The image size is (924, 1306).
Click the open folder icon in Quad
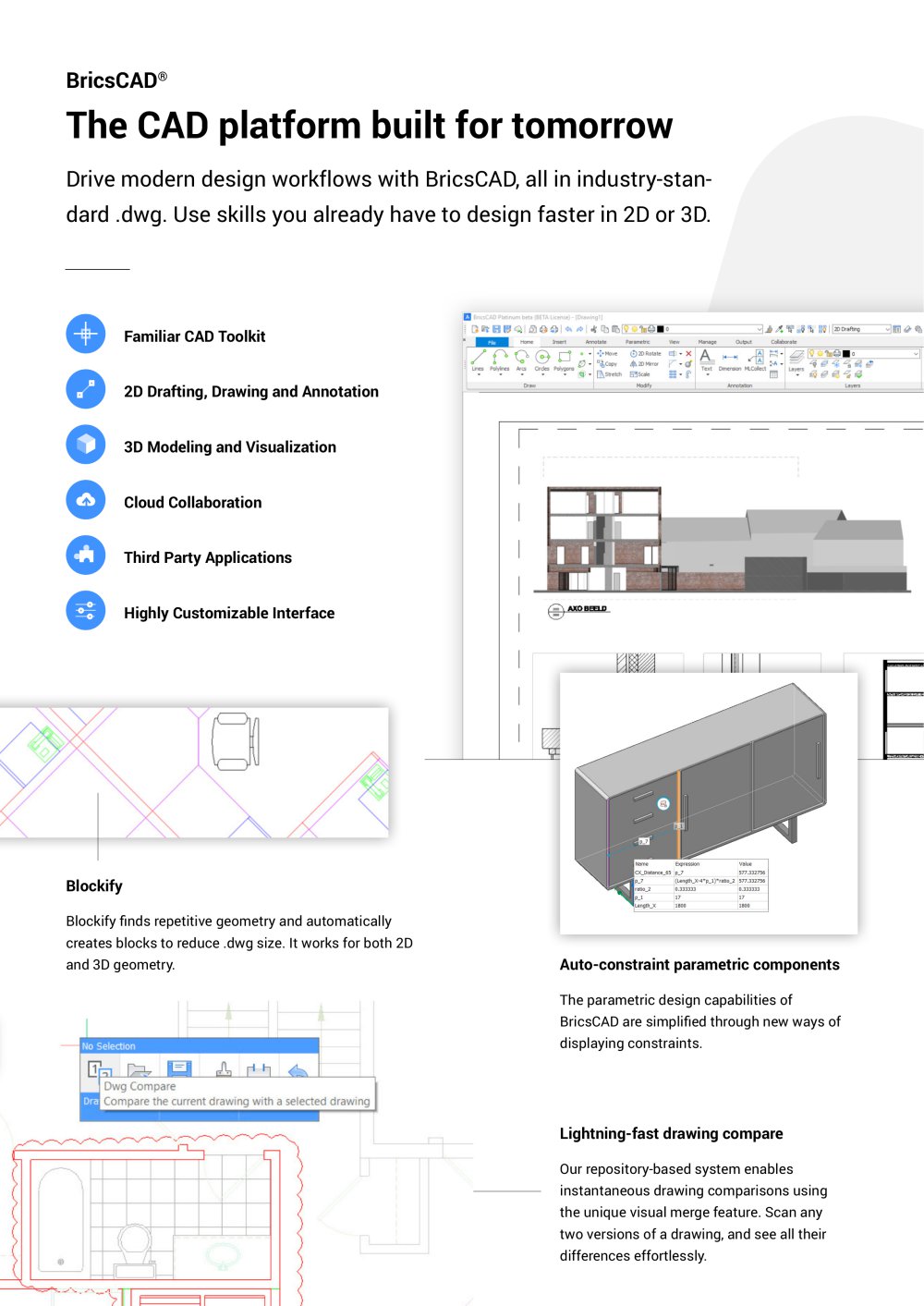(140, 1070)
